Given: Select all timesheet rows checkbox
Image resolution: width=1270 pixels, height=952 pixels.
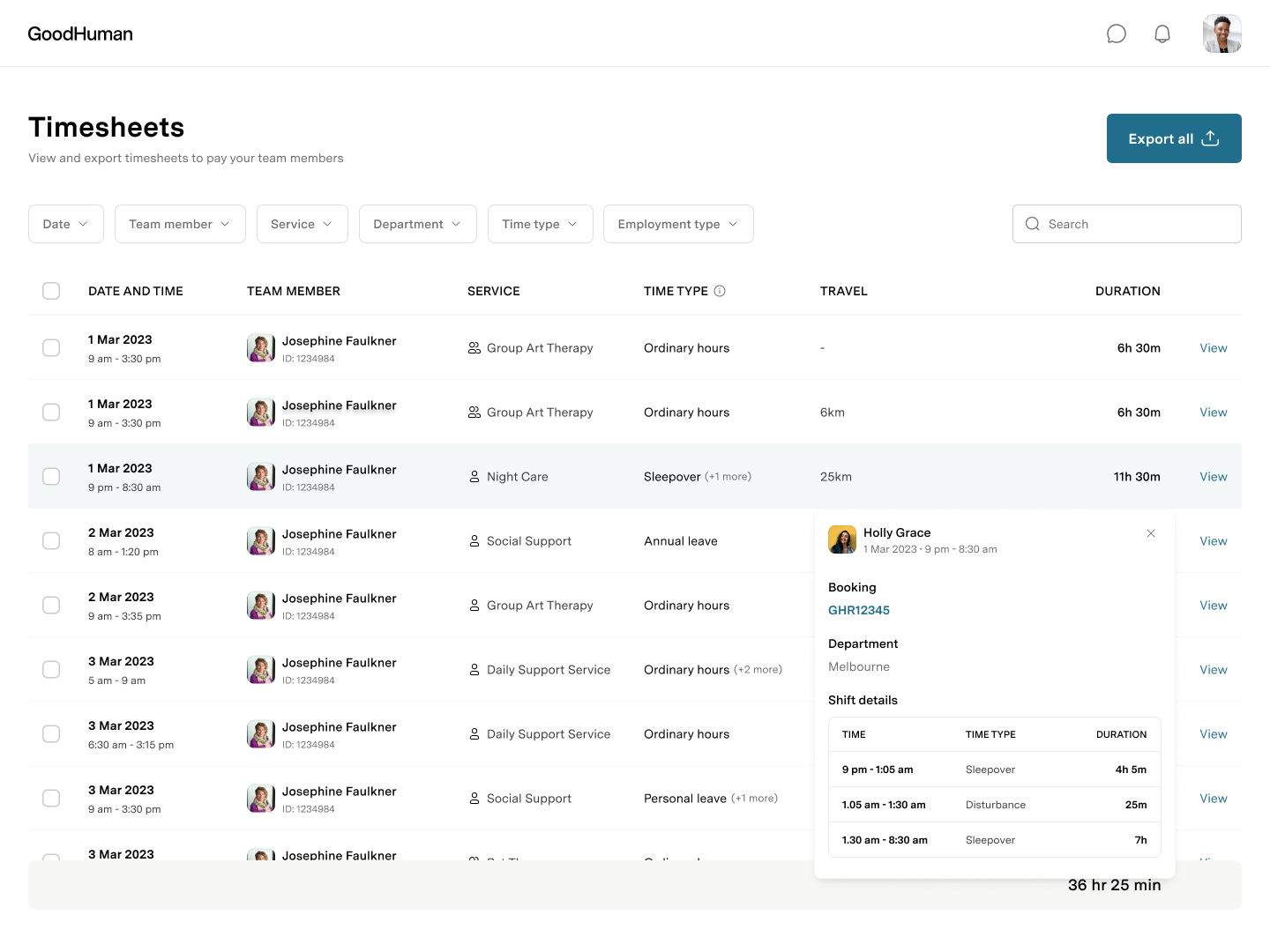Looking at the screenshot, I should pyautogui.click(x=51, y=290).
